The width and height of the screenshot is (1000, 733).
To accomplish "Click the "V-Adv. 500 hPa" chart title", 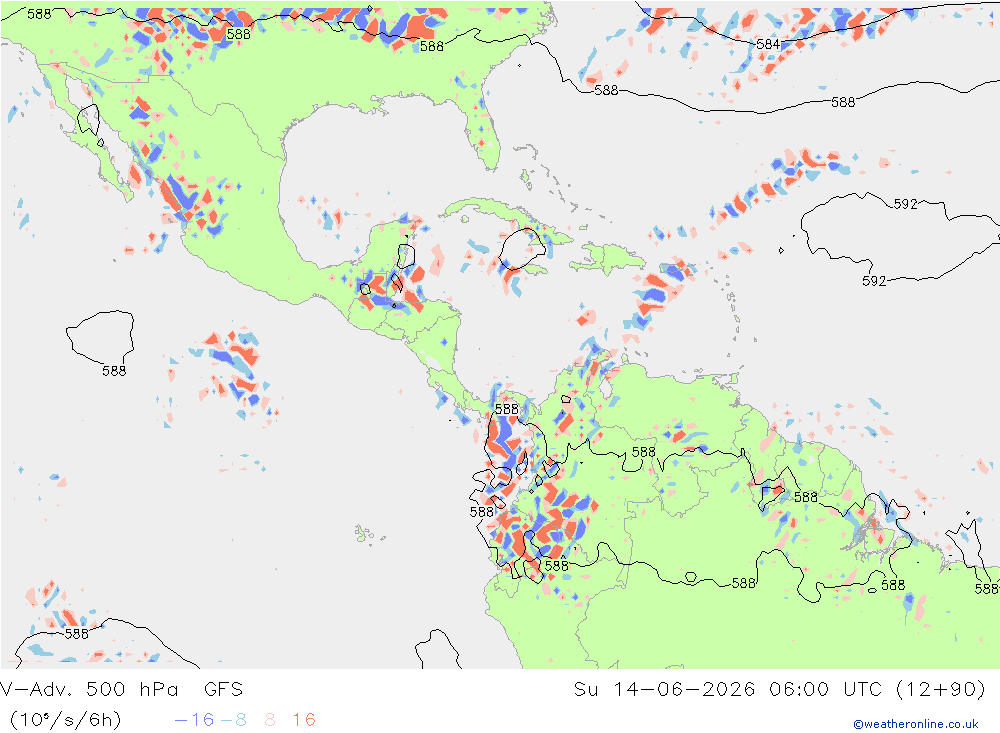I will 89,689.
